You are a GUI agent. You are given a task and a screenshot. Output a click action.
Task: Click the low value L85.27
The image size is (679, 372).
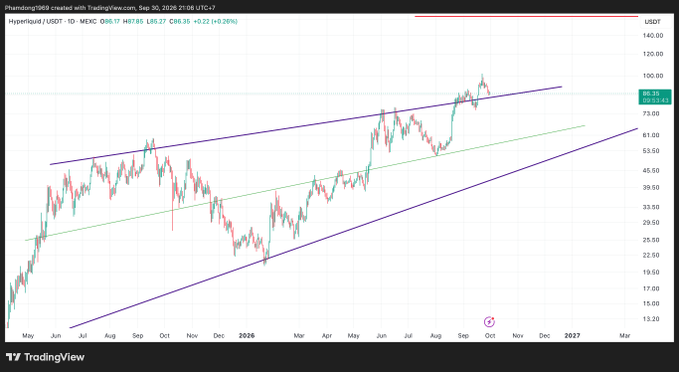(x=156, y=21)
